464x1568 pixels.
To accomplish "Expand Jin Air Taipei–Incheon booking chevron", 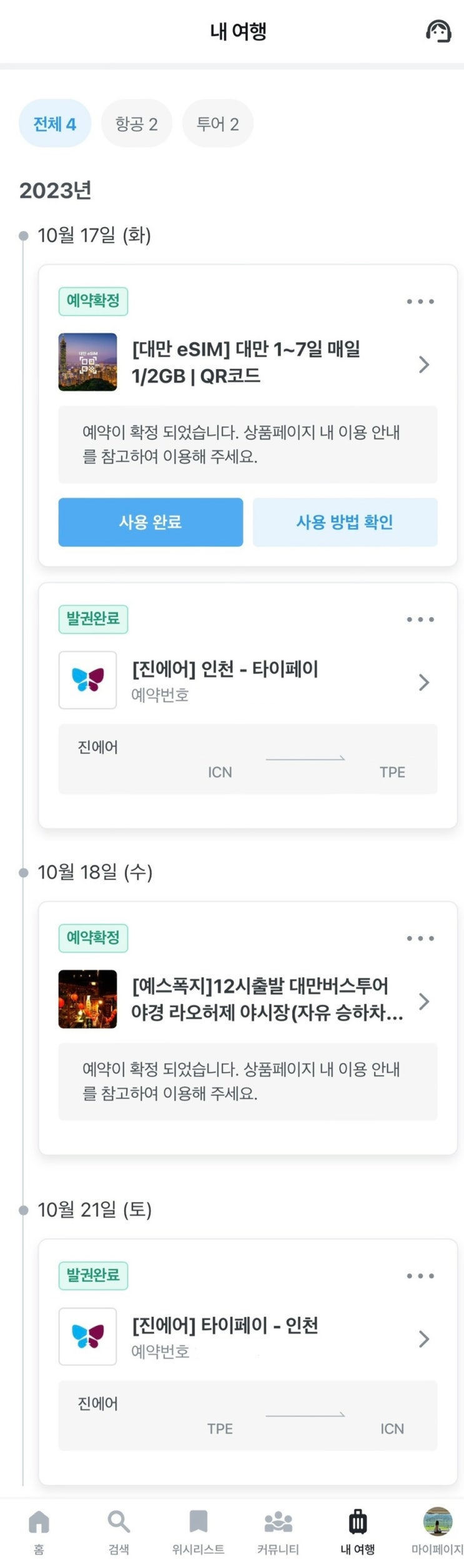I will click(424, 1339).
